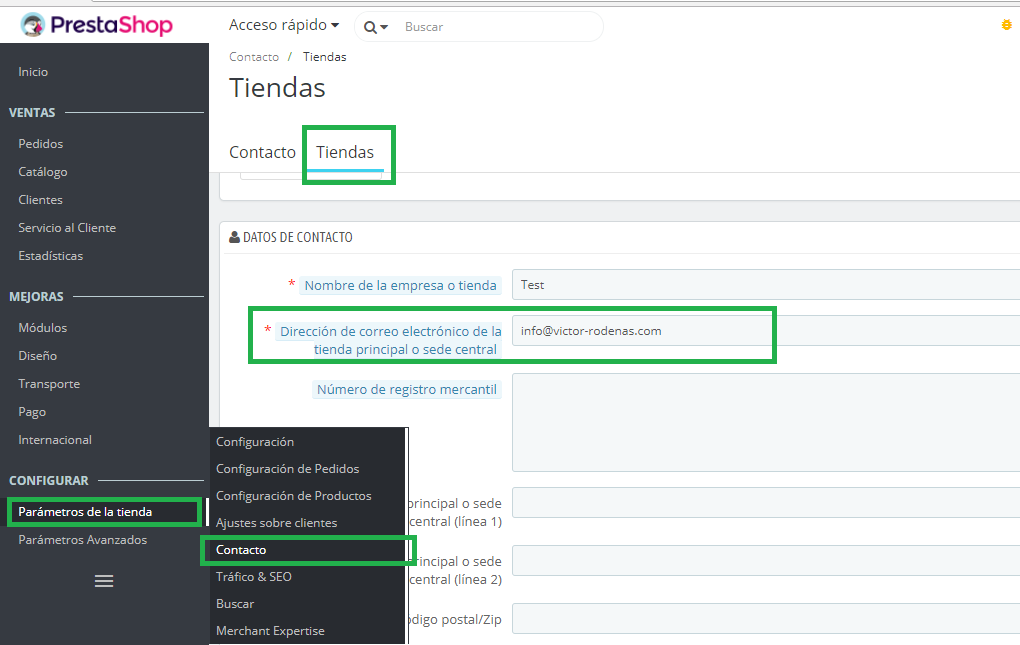Screen dimensions: 1020x645
Task: Click the yellow bug icon top right
Action: [1007, 25]
